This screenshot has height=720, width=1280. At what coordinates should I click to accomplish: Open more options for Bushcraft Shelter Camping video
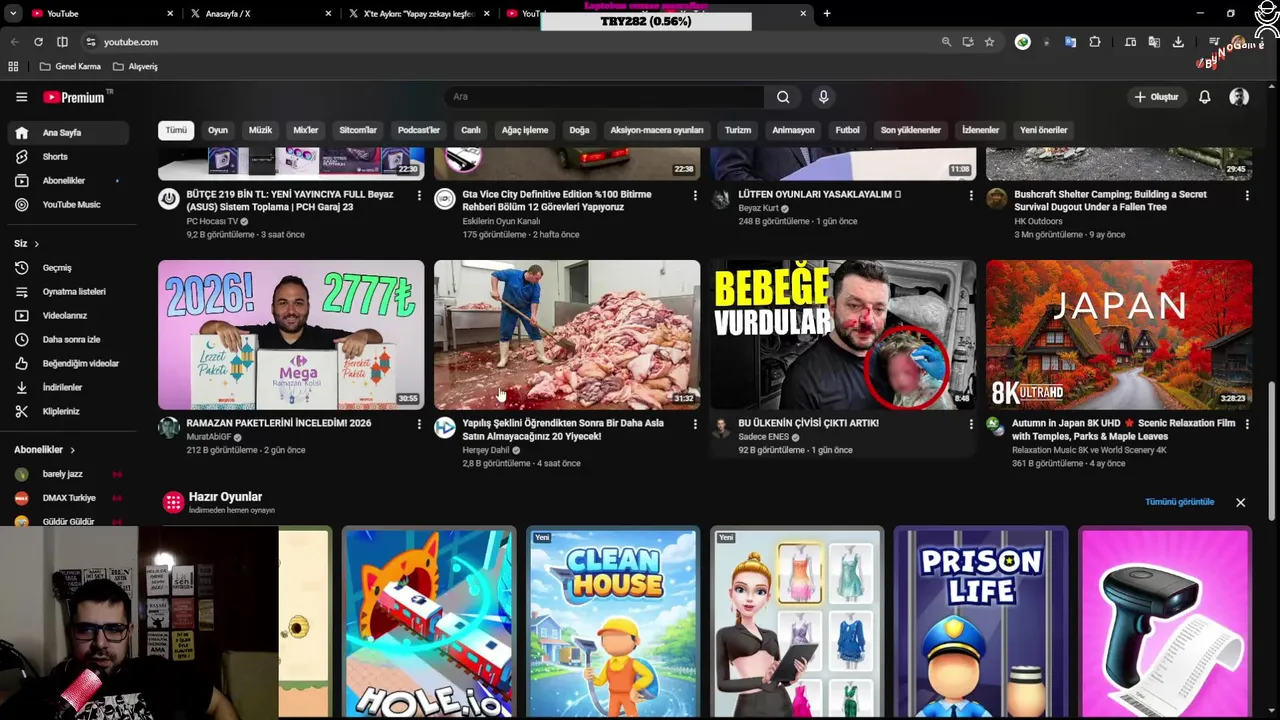(x=1247, y=195)
